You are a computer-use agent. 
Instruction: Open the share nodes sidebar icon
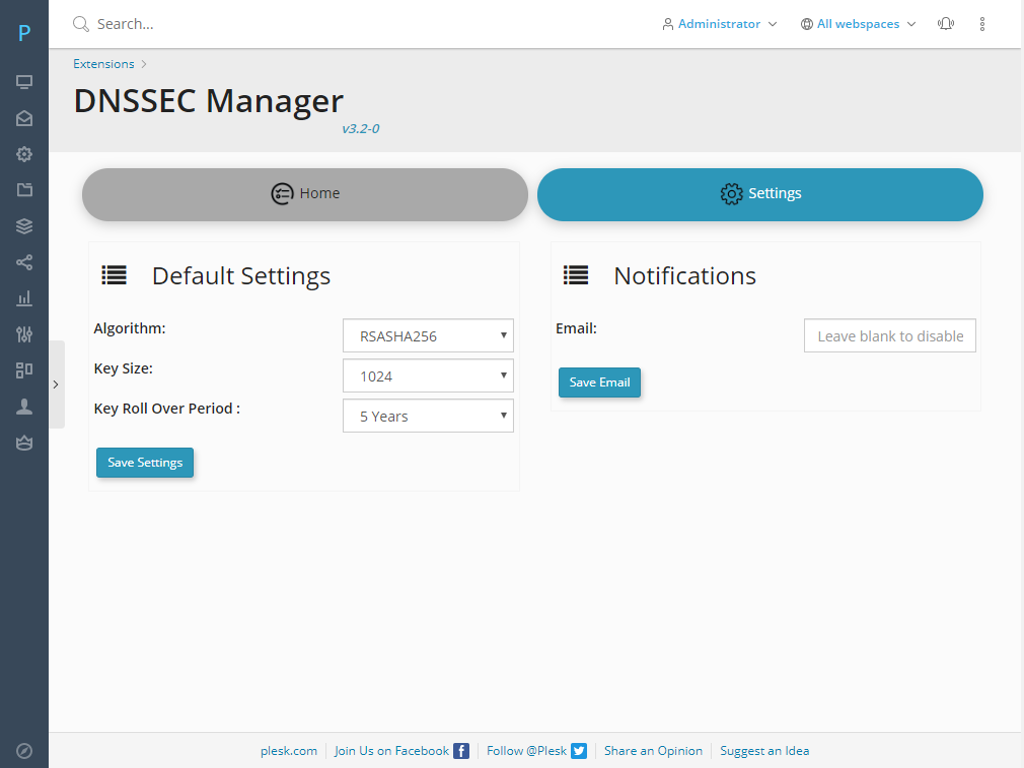pyautogui.click(x=24, y=263)
